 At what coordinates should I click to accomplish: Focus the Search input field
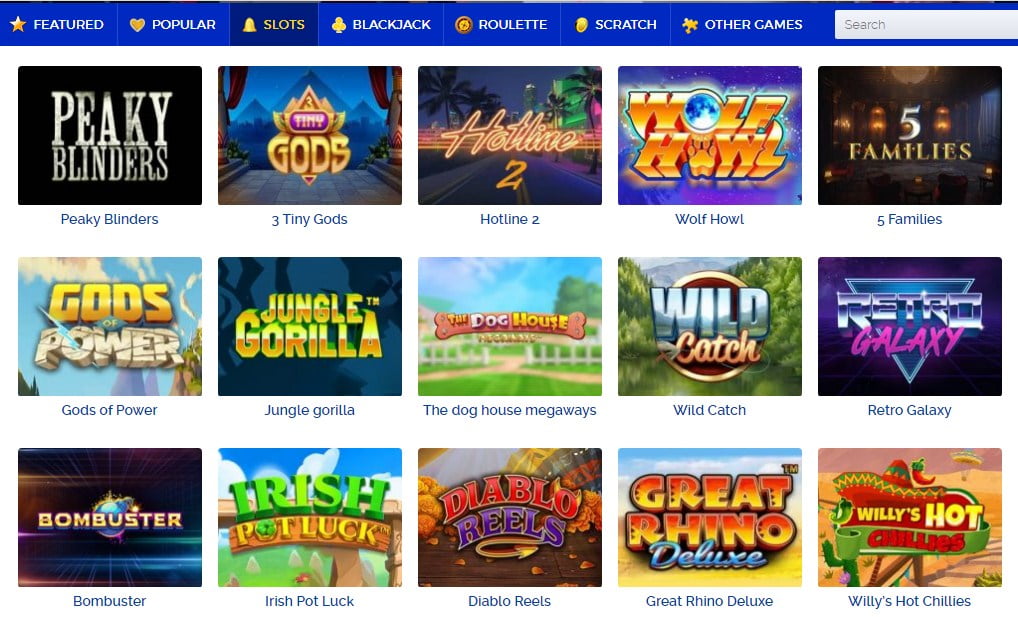click(x=926, y=25)
